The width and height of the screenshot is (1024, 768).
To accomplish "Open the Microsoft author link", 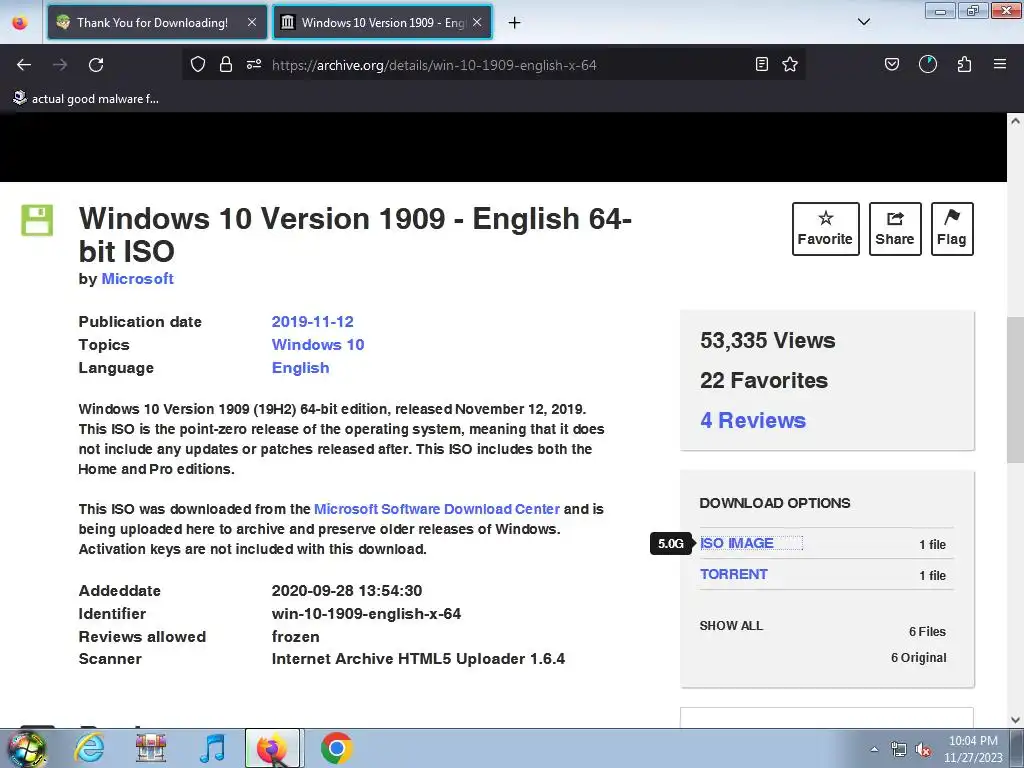I will 137,279.
